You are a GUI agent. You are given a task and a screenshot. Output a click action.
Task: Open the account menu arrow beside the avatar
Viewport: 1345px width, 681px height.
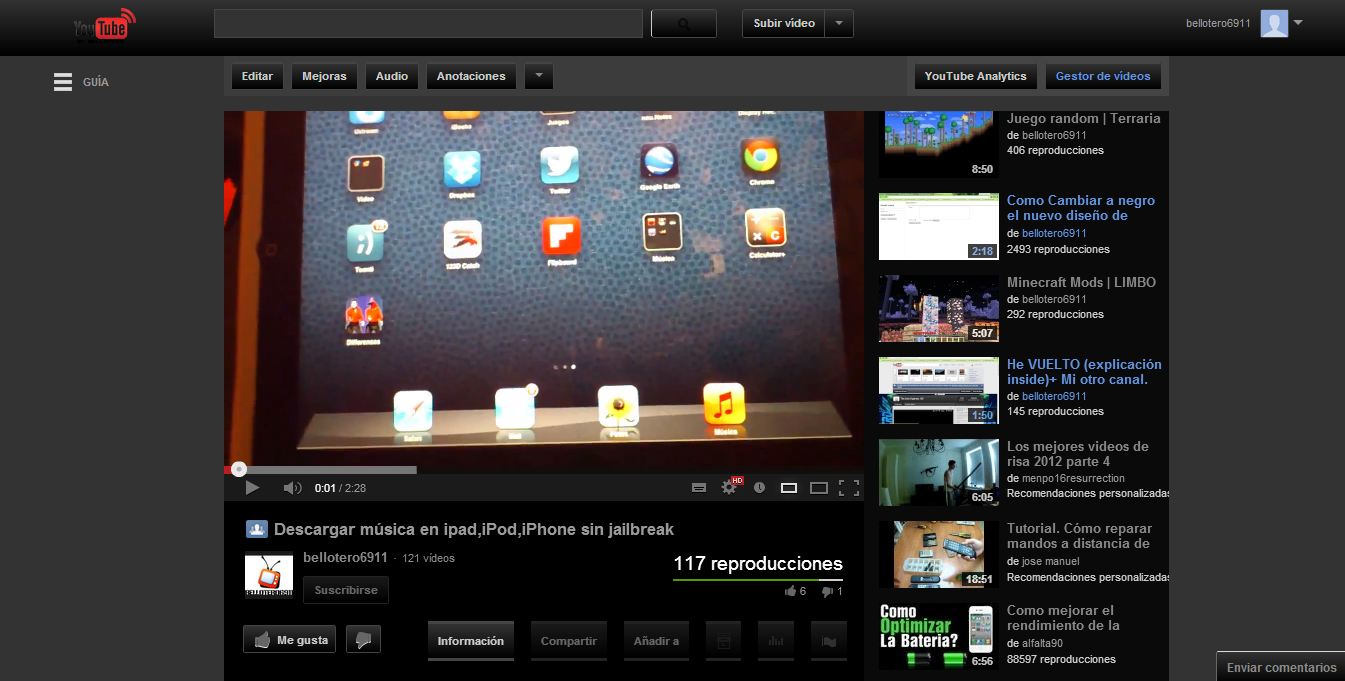1297,22
